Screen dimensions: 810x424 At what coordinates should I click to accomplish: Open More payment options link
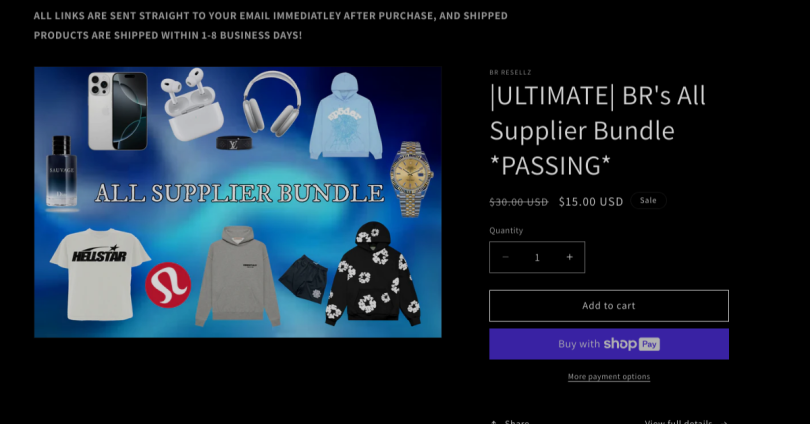[609, 376]
